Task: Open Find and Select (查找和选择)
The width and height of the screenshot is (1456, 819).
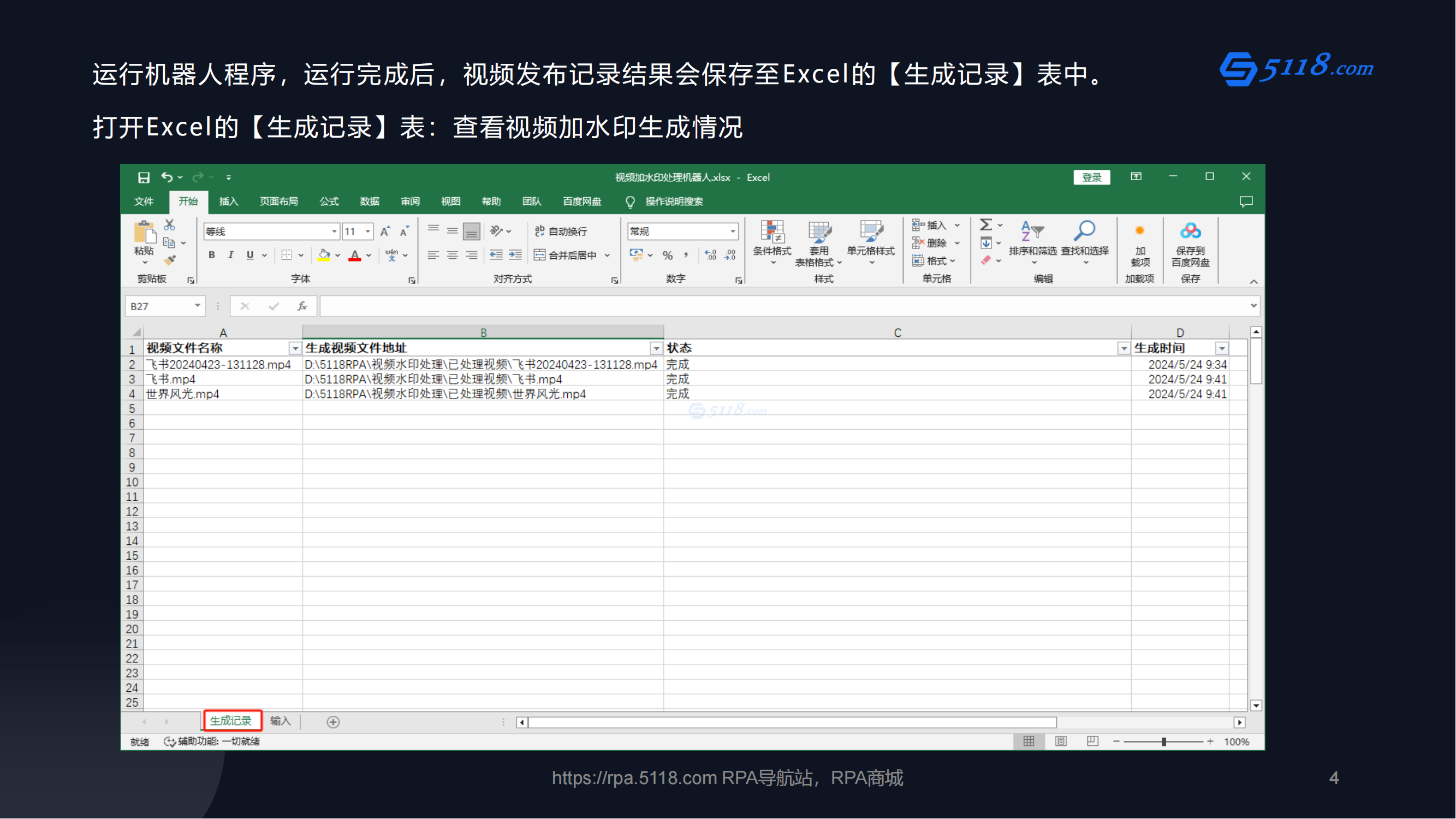Action: 1085,243
